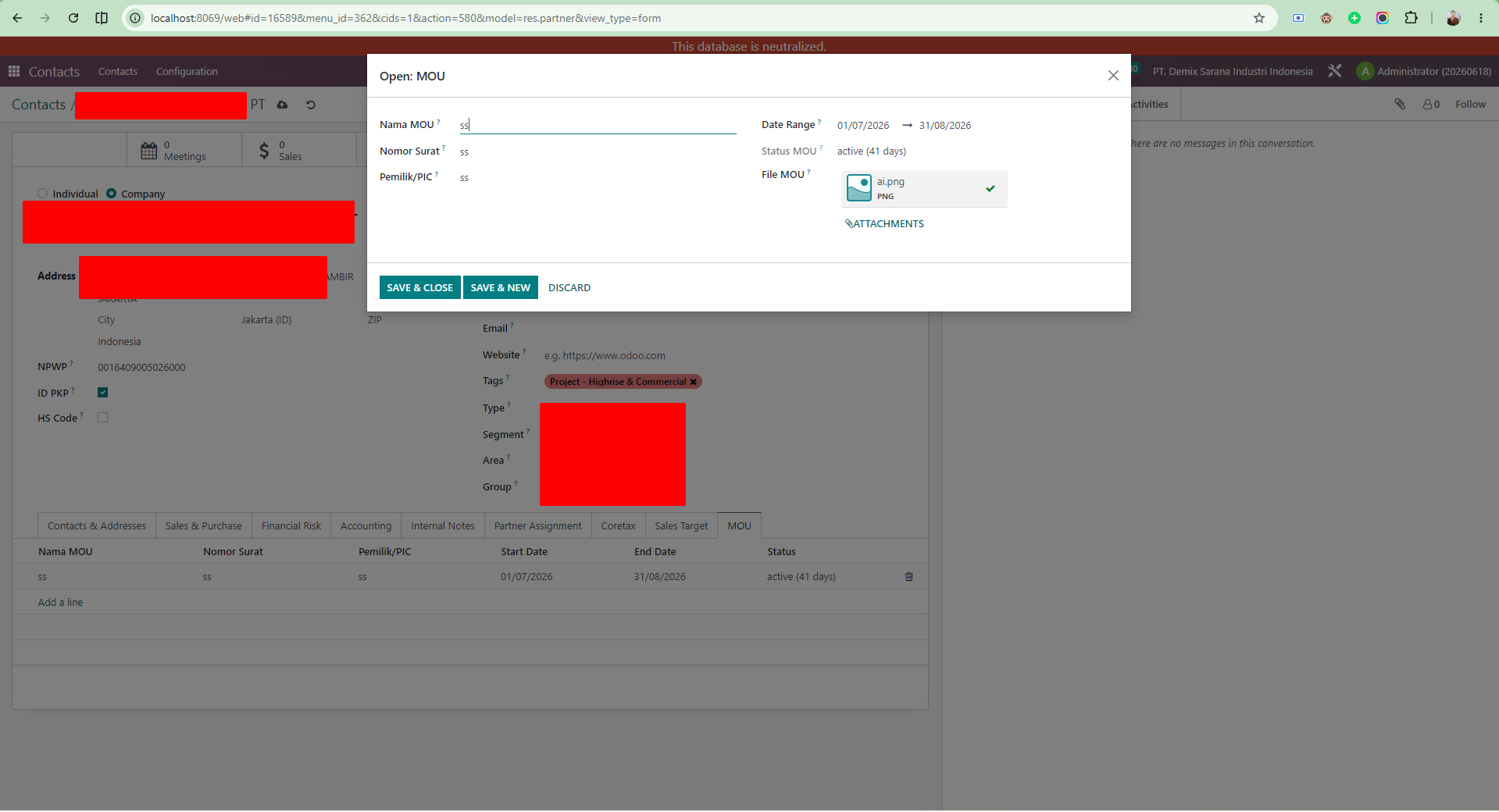Open the Meetings stat button
Viewport: 1499px width, 812px height.
[x=184, y=150]
